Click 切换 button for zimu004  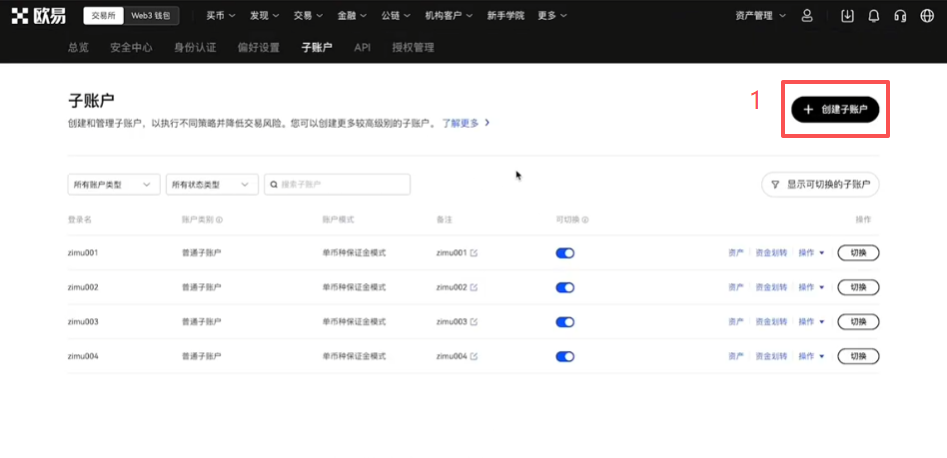pyautogui.click(x=858, y=356)
